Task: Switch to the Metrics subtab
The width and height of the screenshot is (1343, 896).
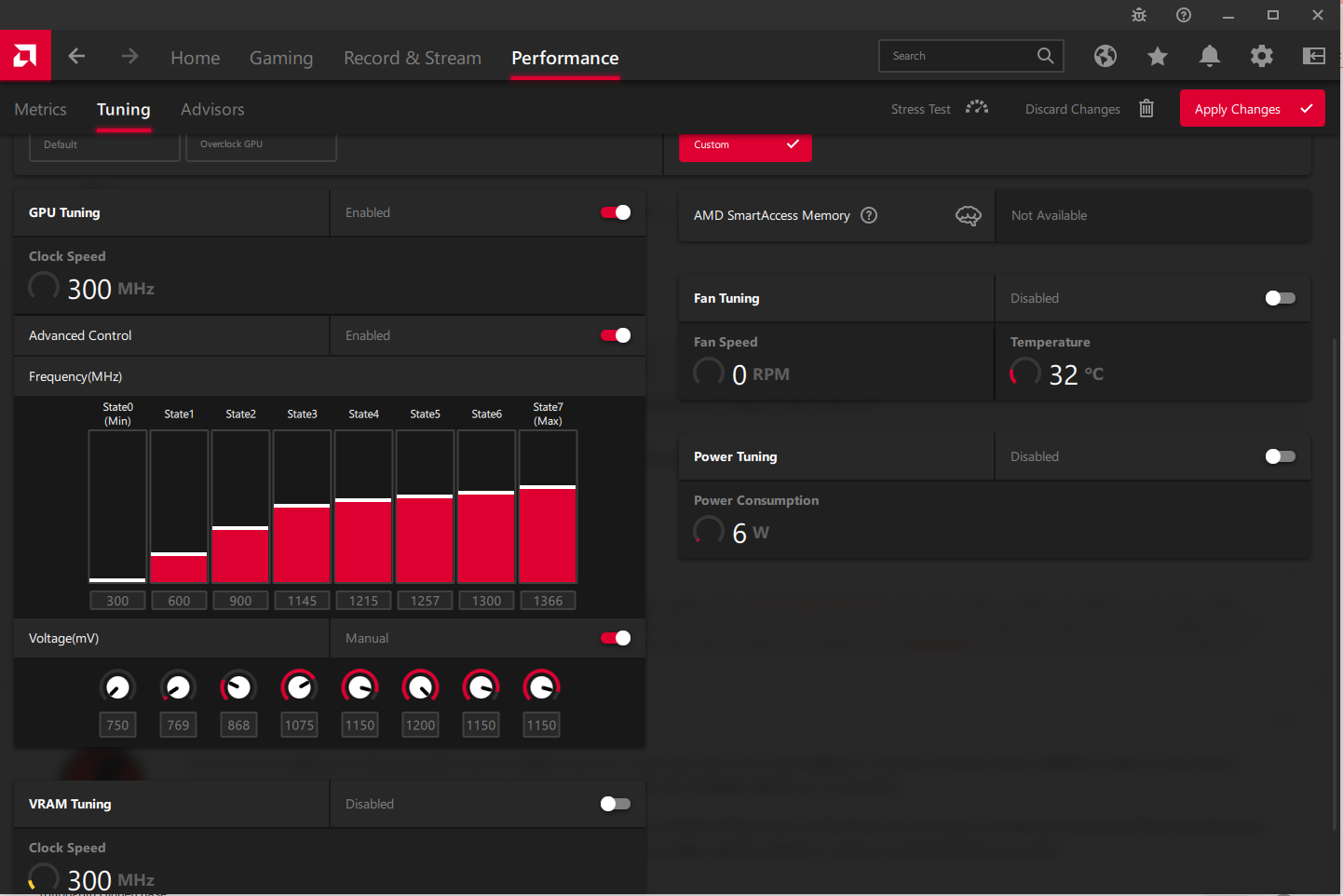Action: click(41, 109)
